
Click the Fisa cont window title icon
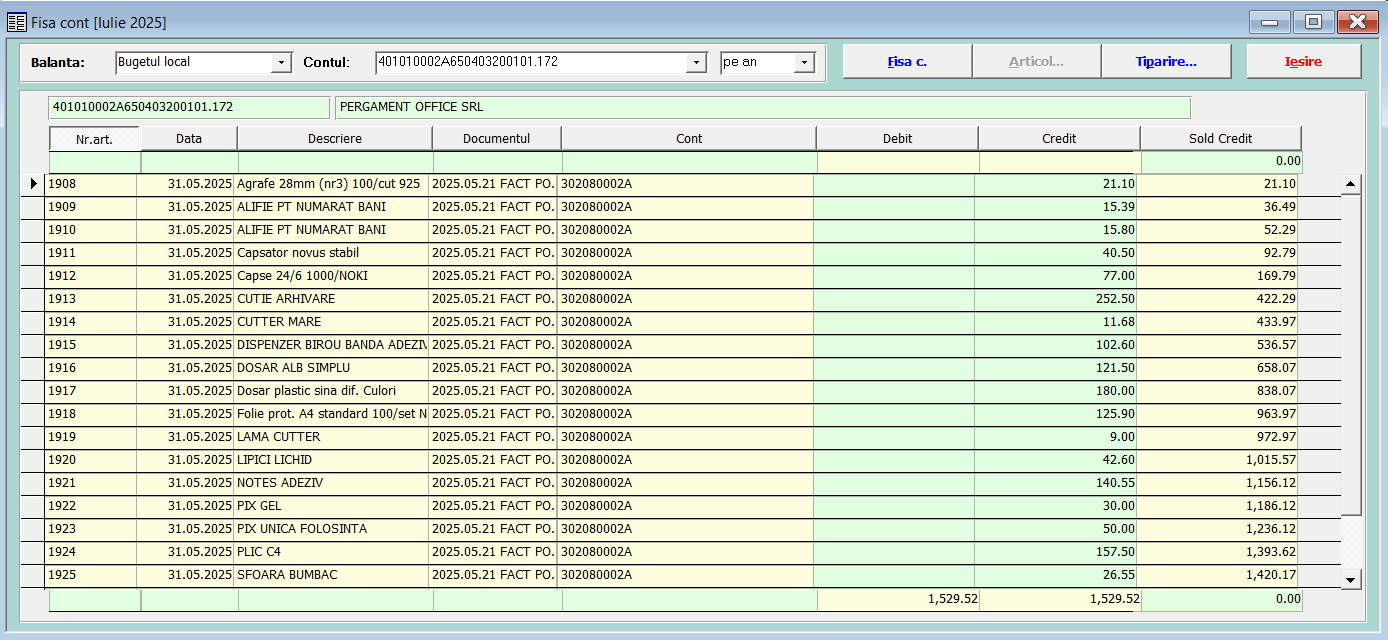[x=17, y=22]
